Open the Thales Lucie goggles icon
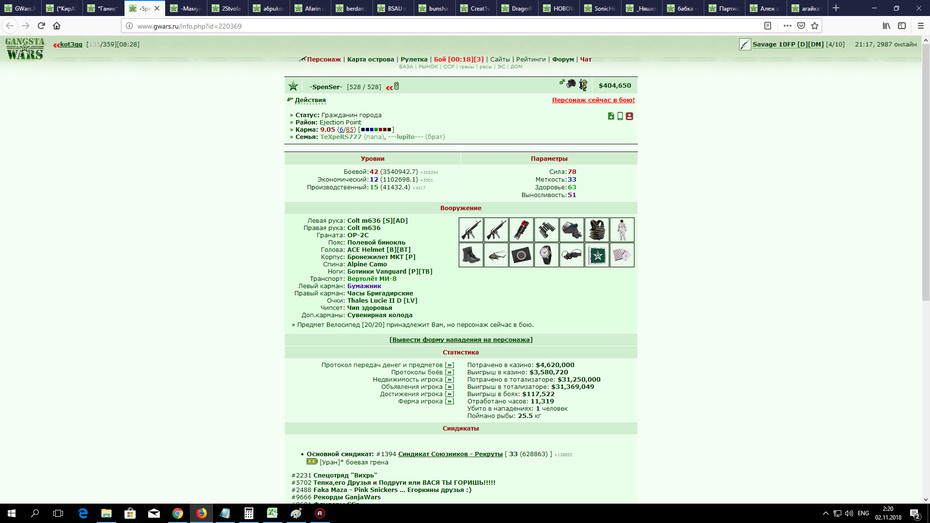The height and width of the screenshot is (523, 930). [572, 255]
